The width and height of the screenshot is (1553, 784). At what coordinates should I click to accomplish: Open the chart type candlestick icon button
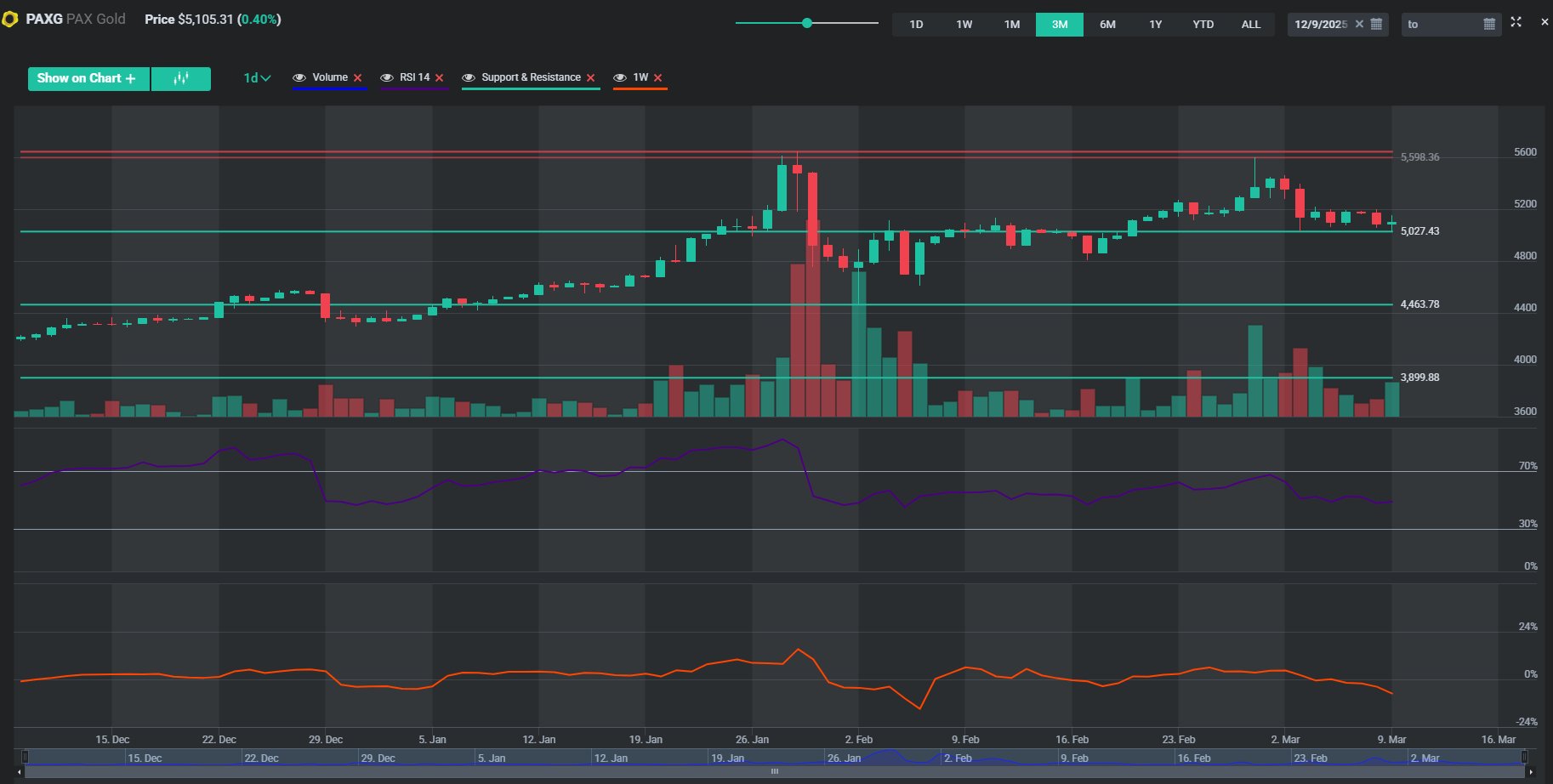180,78
